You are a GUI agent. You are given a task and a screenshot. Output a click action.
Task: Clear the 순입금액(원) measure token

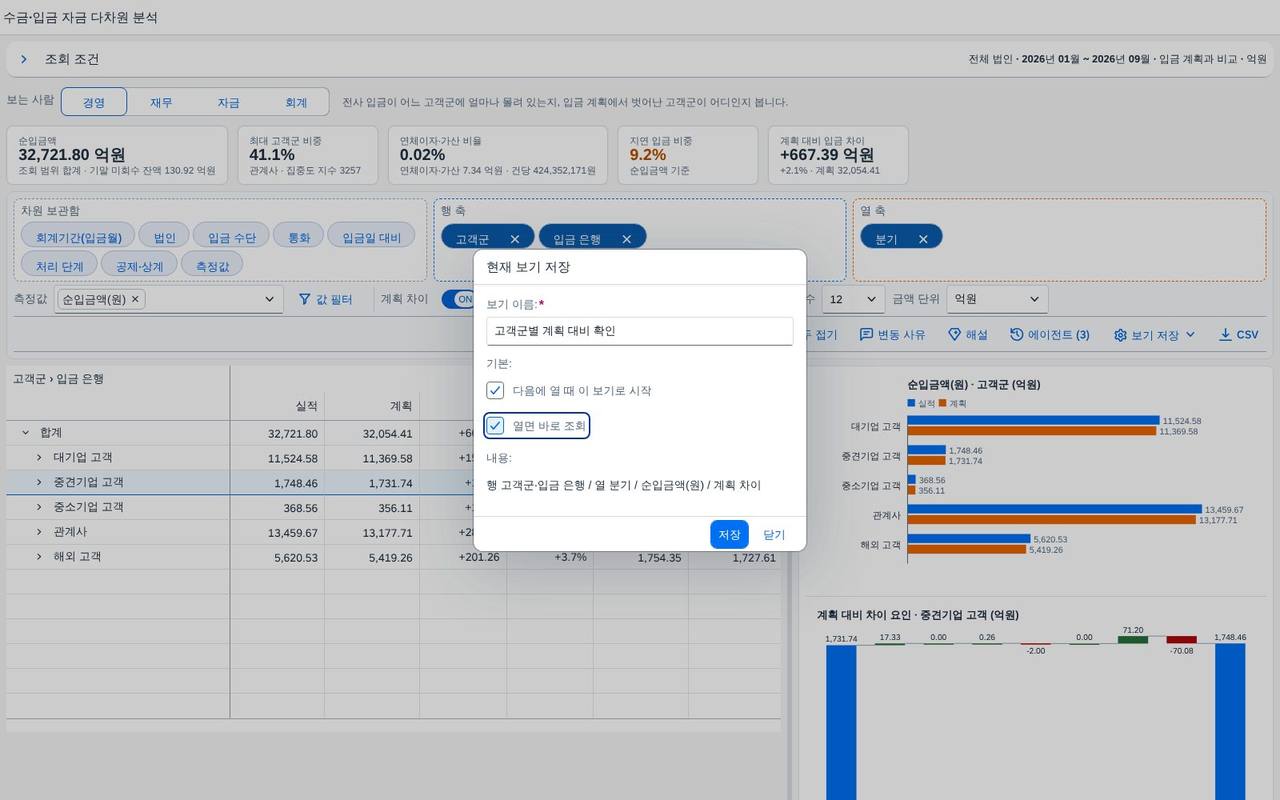(x=135, y=299)
